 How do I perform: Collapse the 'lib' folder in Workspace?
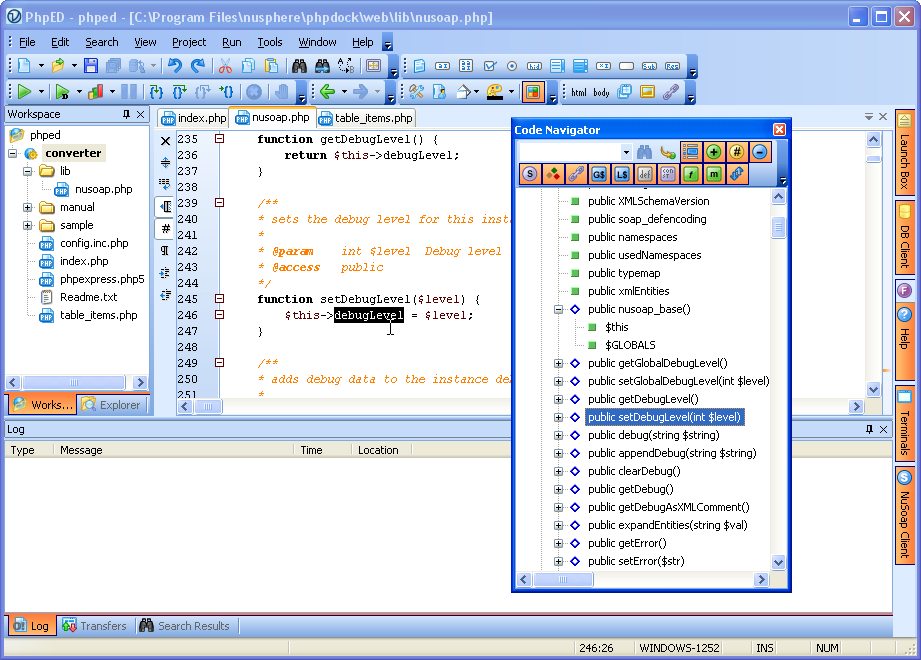tap(28, 171)
